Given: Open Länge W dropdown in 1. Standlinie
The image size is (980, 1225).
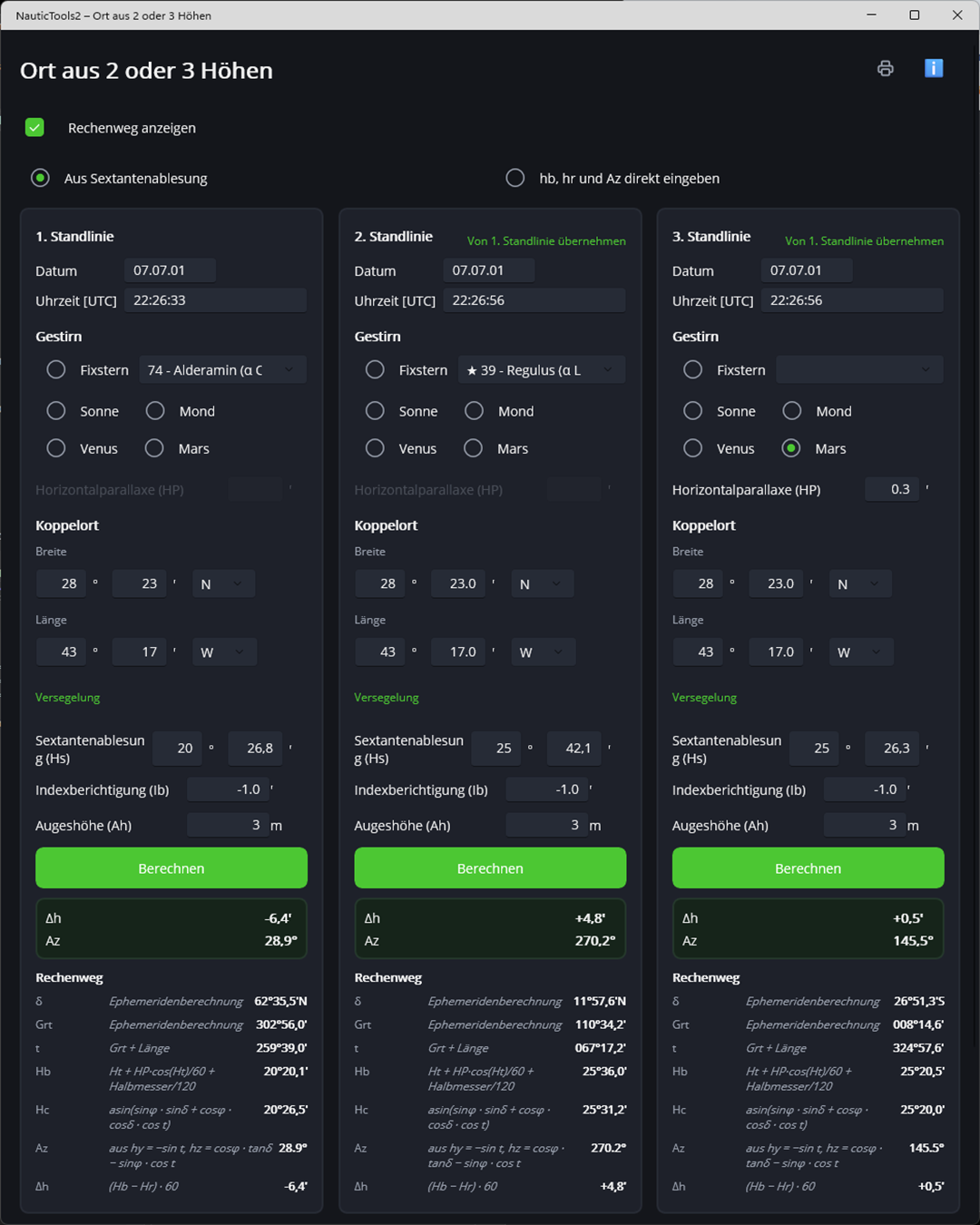Looking at the screenshot, I should (224, 652).
